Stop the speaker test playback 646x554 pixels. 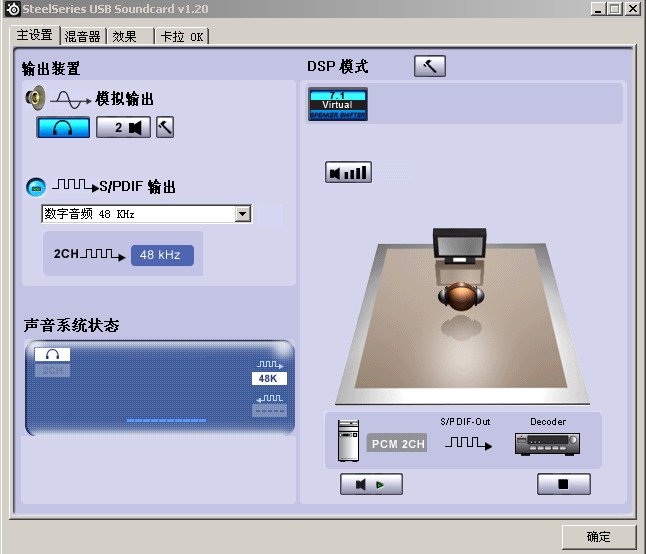pos(564,484)
